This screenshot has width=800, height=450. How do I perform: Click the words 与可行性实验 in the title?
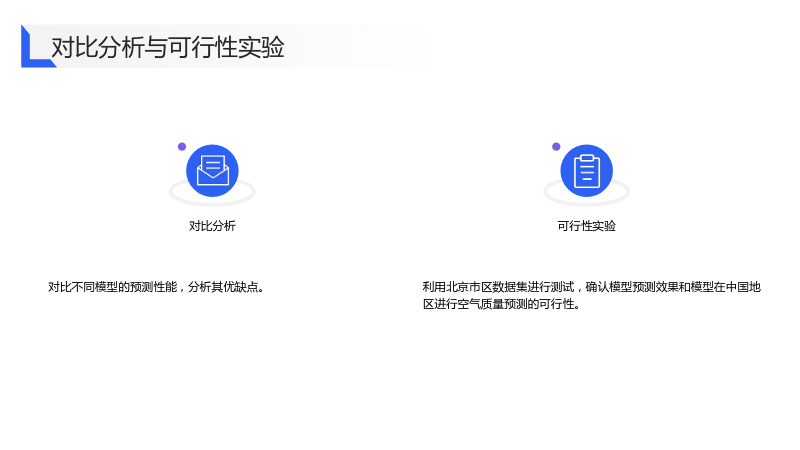[x=214, y=47]
